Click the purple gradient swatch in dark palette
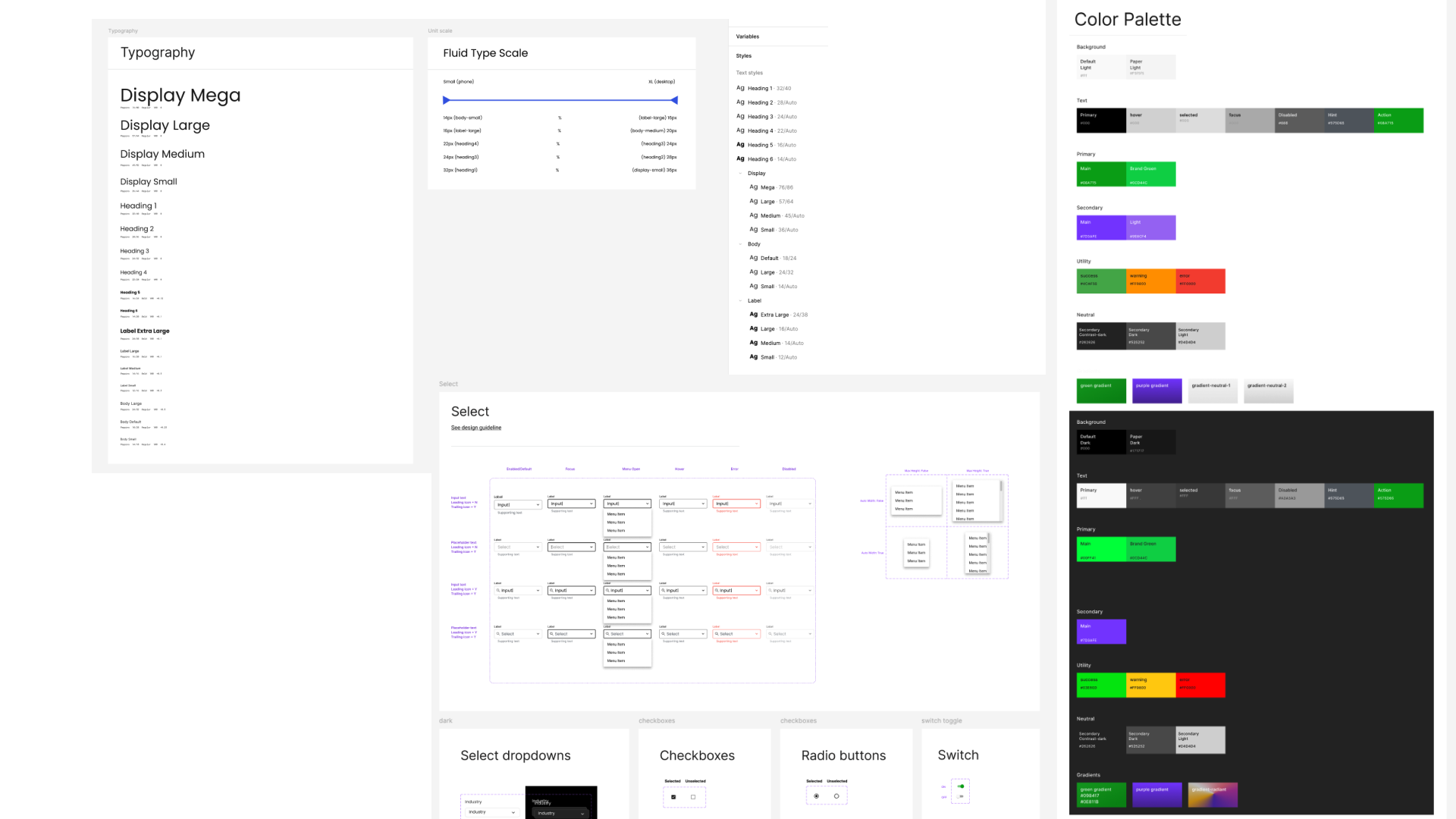 point(1157,795)
